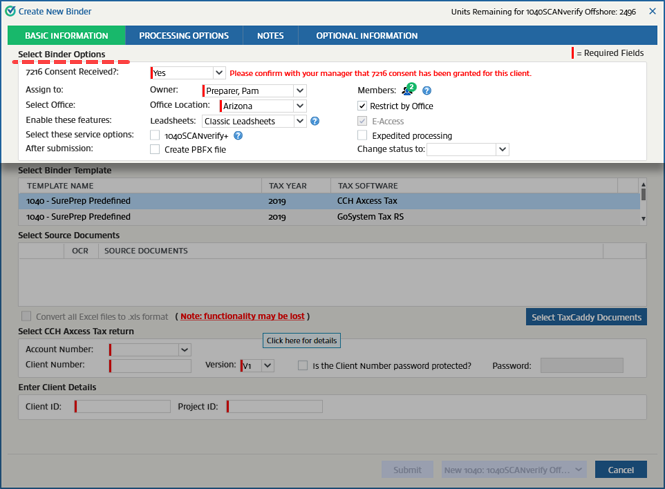Click the Client ID input field
This screenshot has height=489, width=665.
pos(122,406)
